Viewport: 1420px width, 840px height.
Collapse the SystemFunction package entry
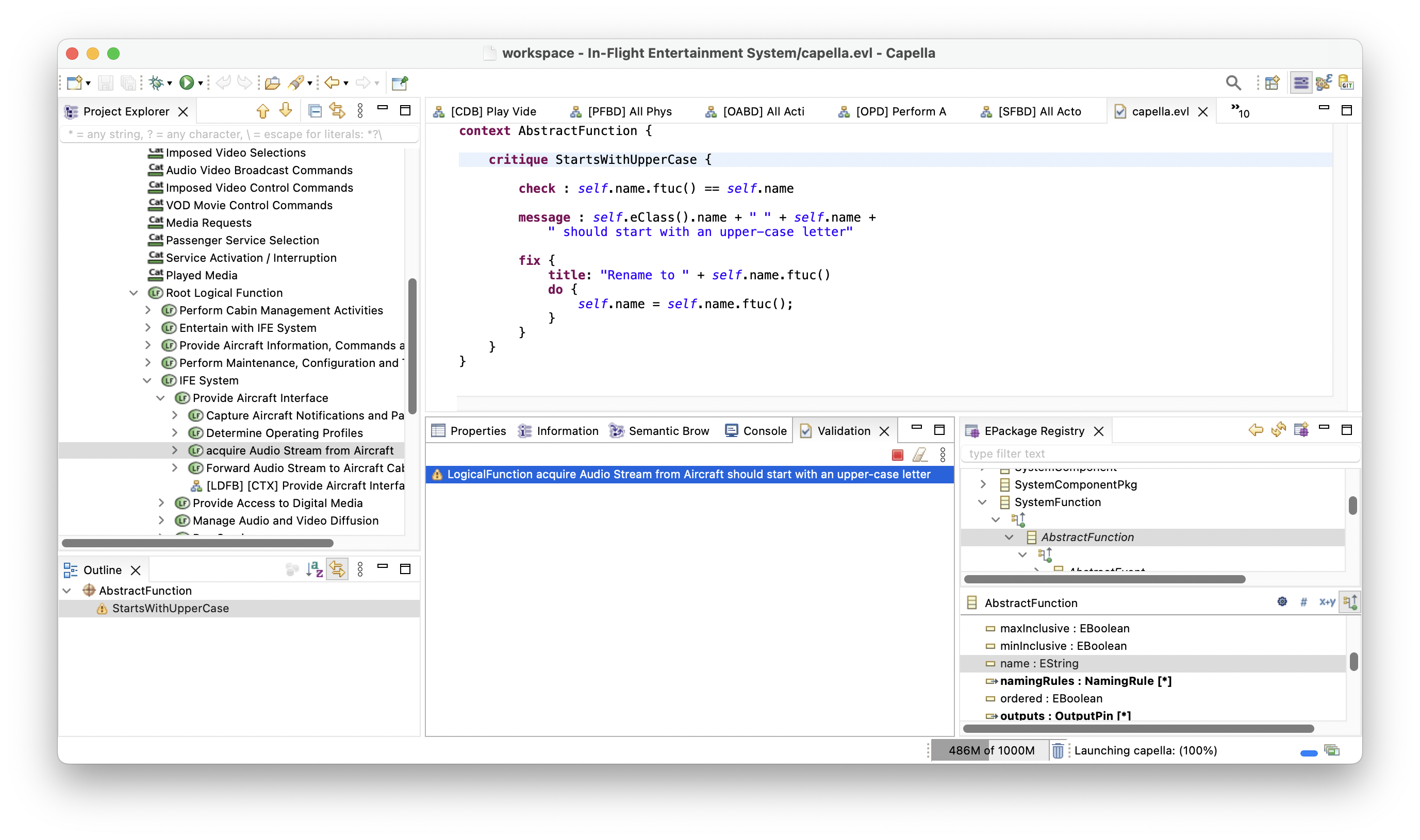pos(982,502)
